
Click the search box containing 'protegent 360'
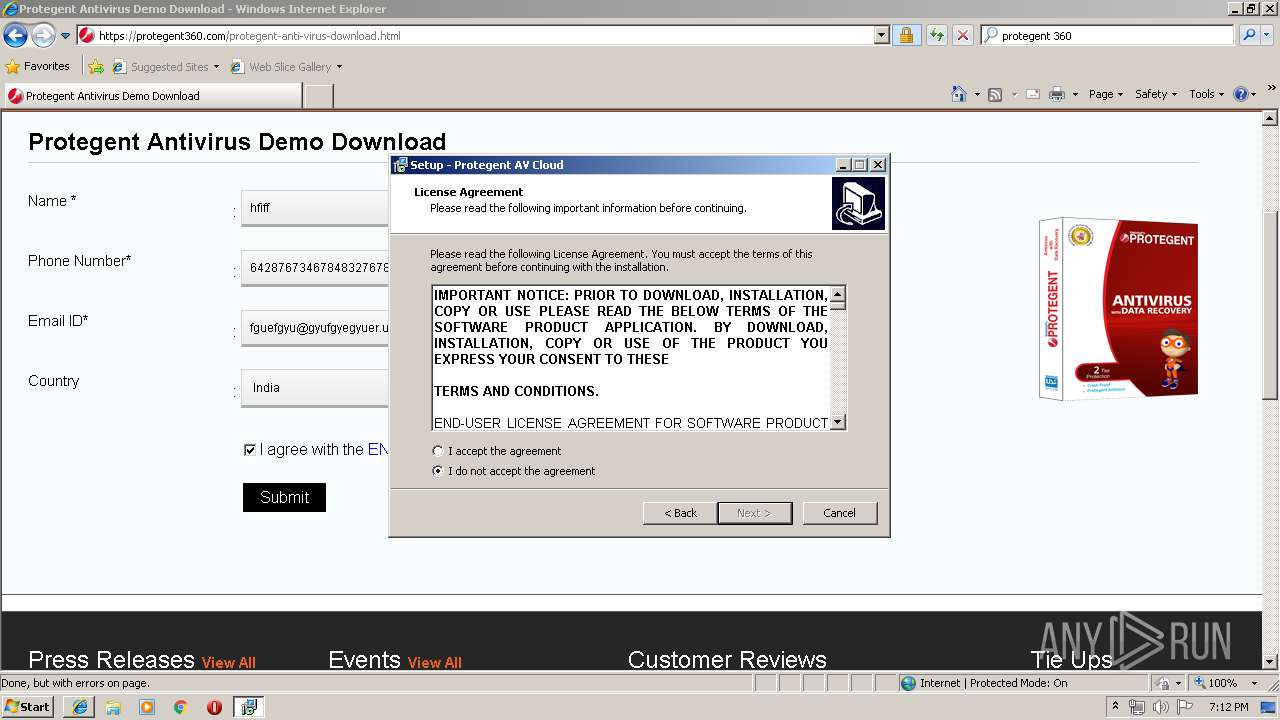pos(1107,35)
